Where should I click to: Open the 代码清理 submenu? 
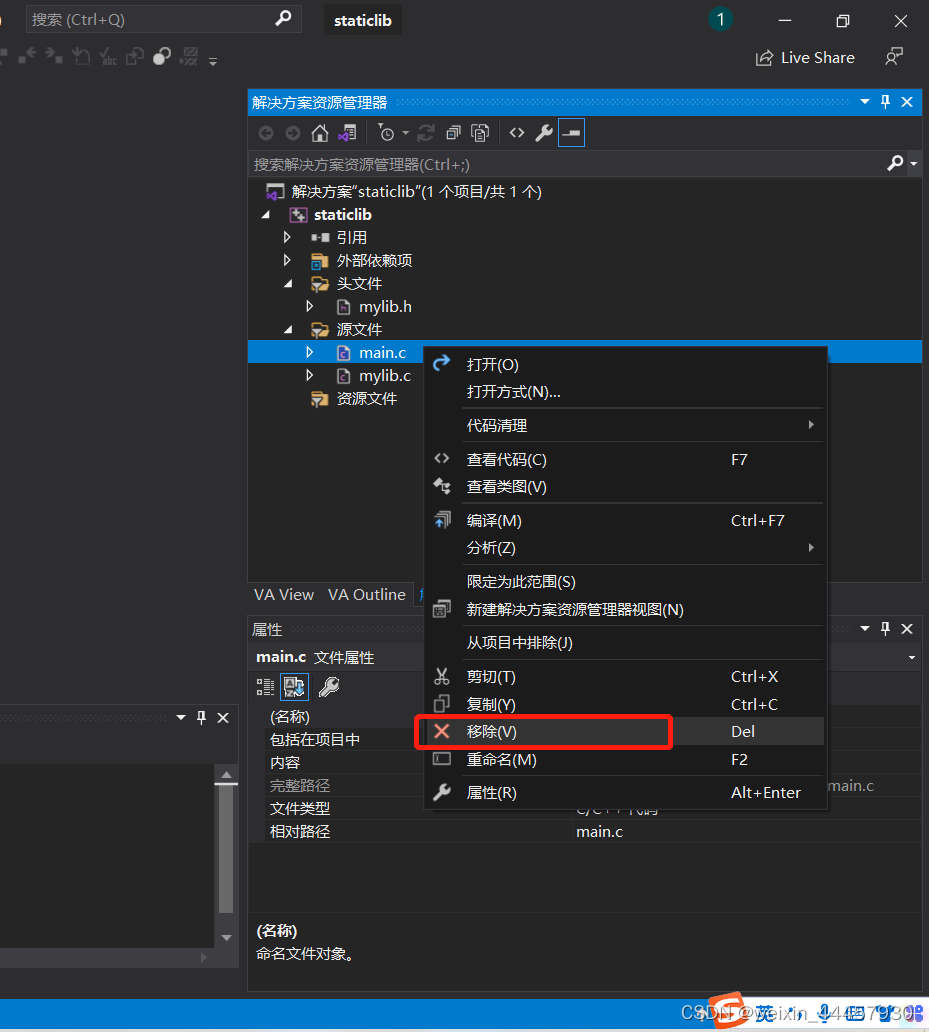coord(624,426)
